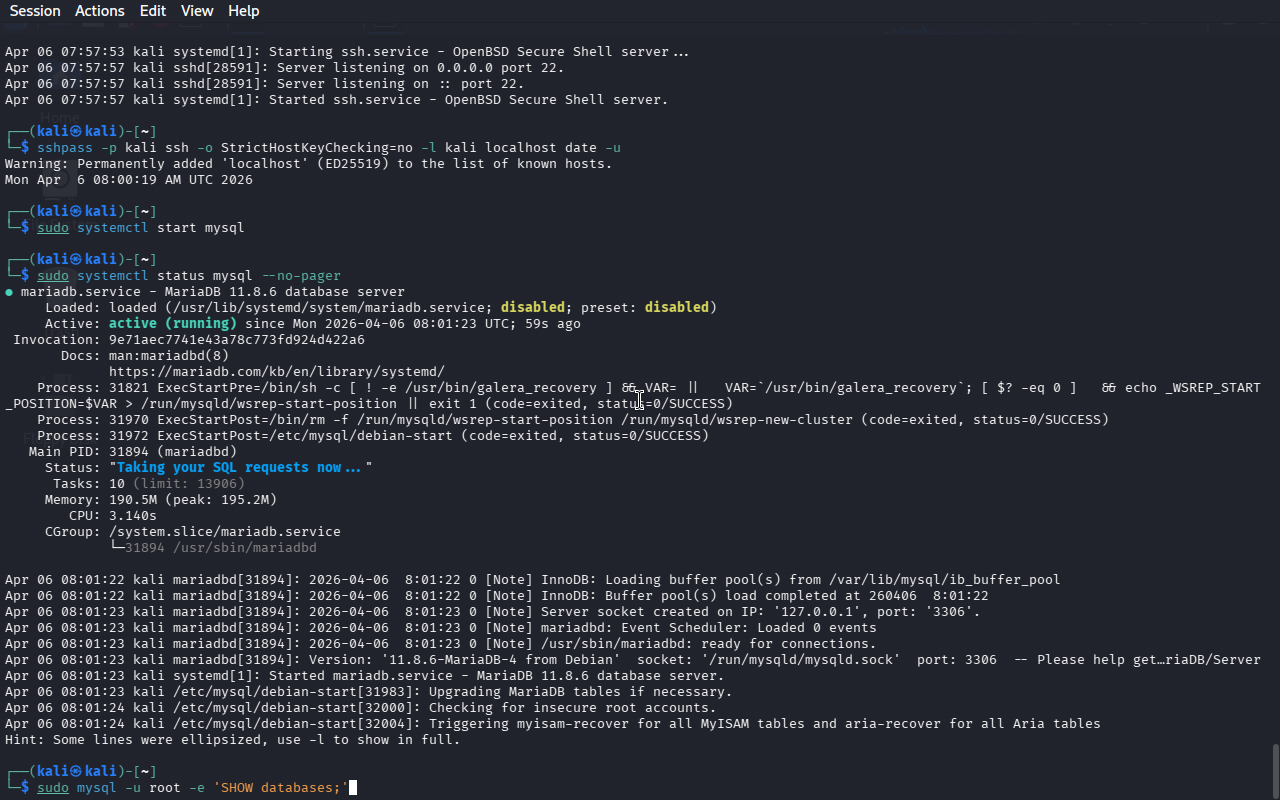Click the hint about ellipsized lines
This screenshot has width=1280, height=800.
click(232, 739)
